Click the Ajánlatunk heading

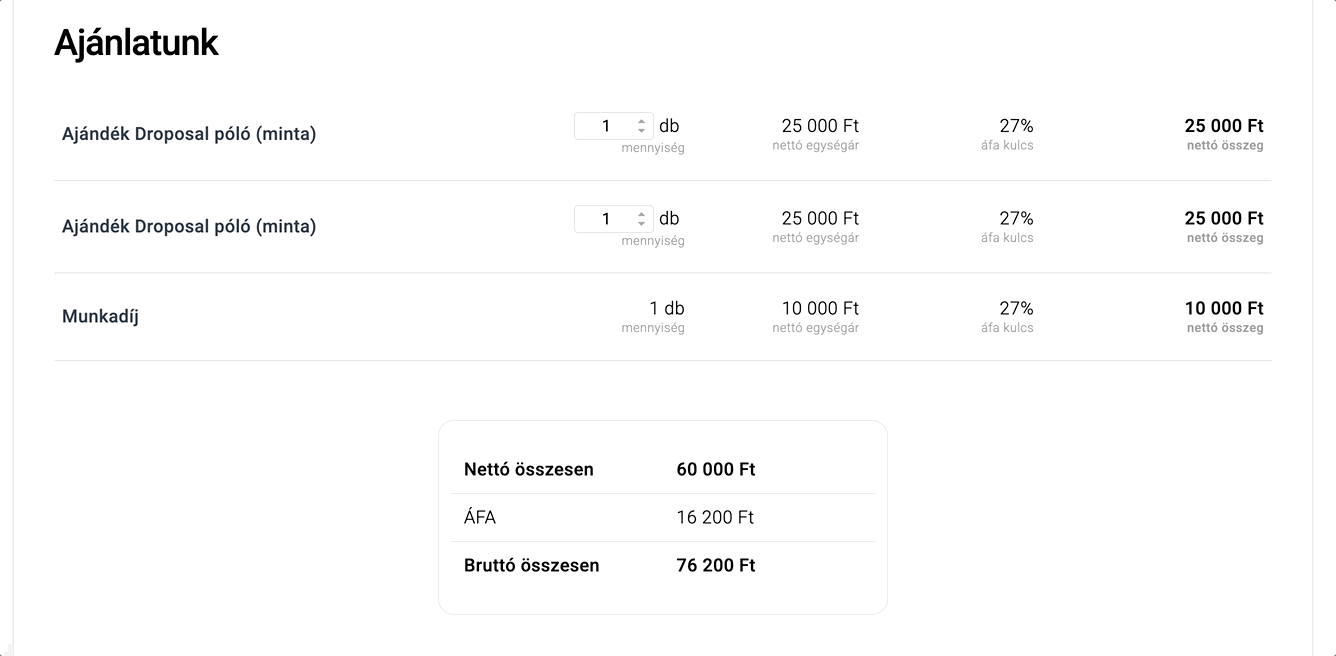click(136, 43)
